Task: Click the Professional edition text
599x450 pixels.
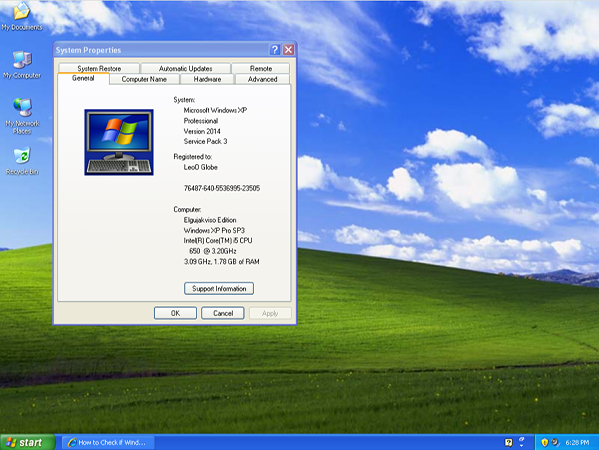Action: tap(201, 121)
